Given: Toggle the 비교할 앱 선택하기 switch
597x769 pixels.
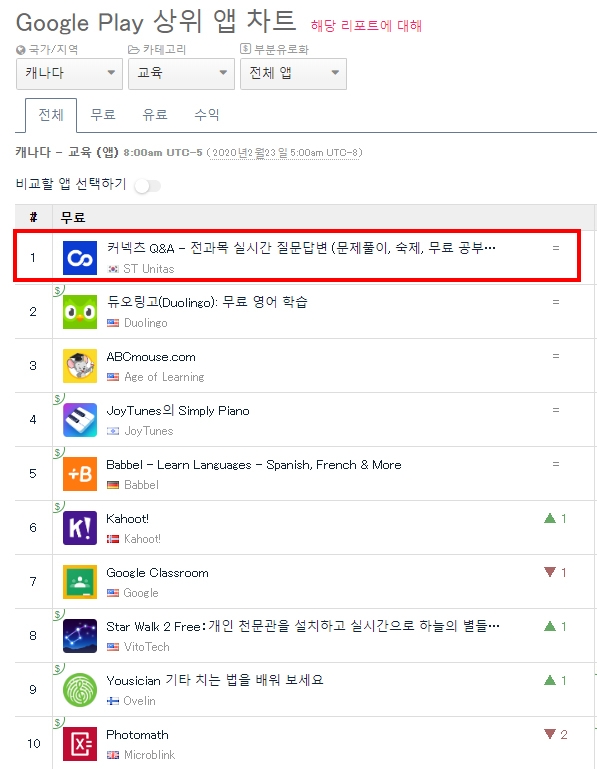Looking at the screenshot, I should coord(148,186).
